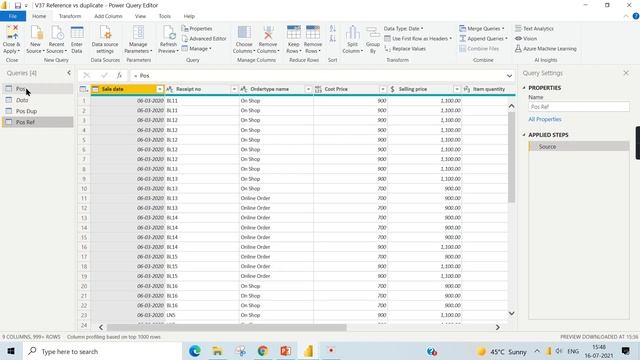Open the All Properties link
The width and height of the screenshot is (640, 360).
coord(545,119)
